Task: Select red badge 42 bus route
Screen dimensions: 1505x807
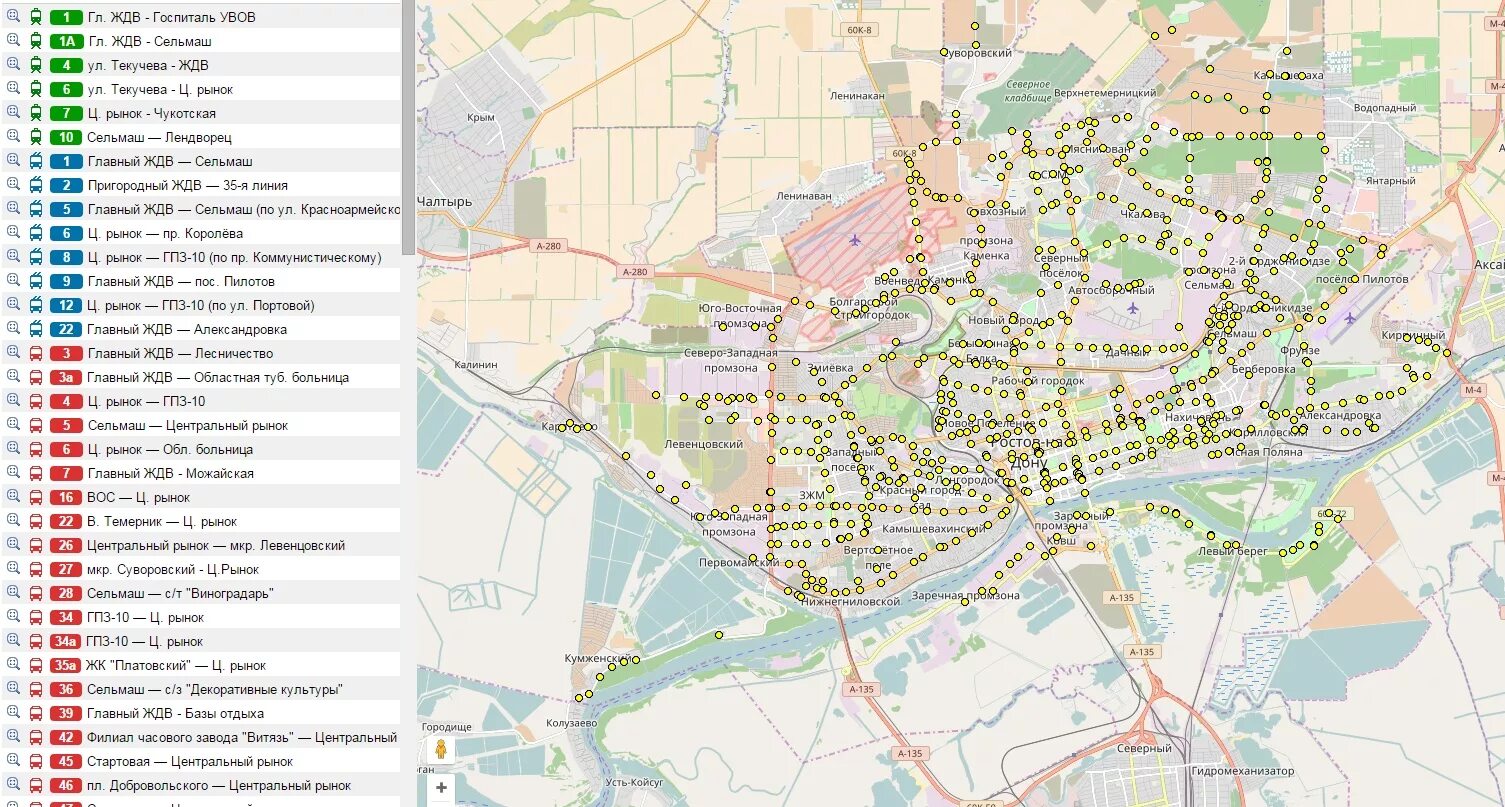Action: coord(66,737)
